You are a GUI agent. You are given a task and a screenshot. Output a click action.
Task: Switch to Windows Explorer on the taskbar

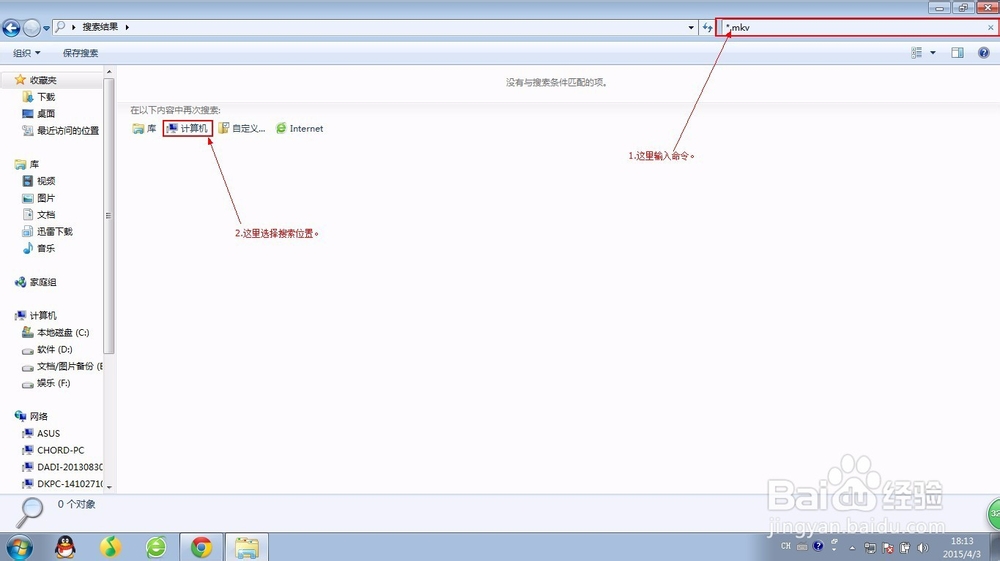coord(247,547)
